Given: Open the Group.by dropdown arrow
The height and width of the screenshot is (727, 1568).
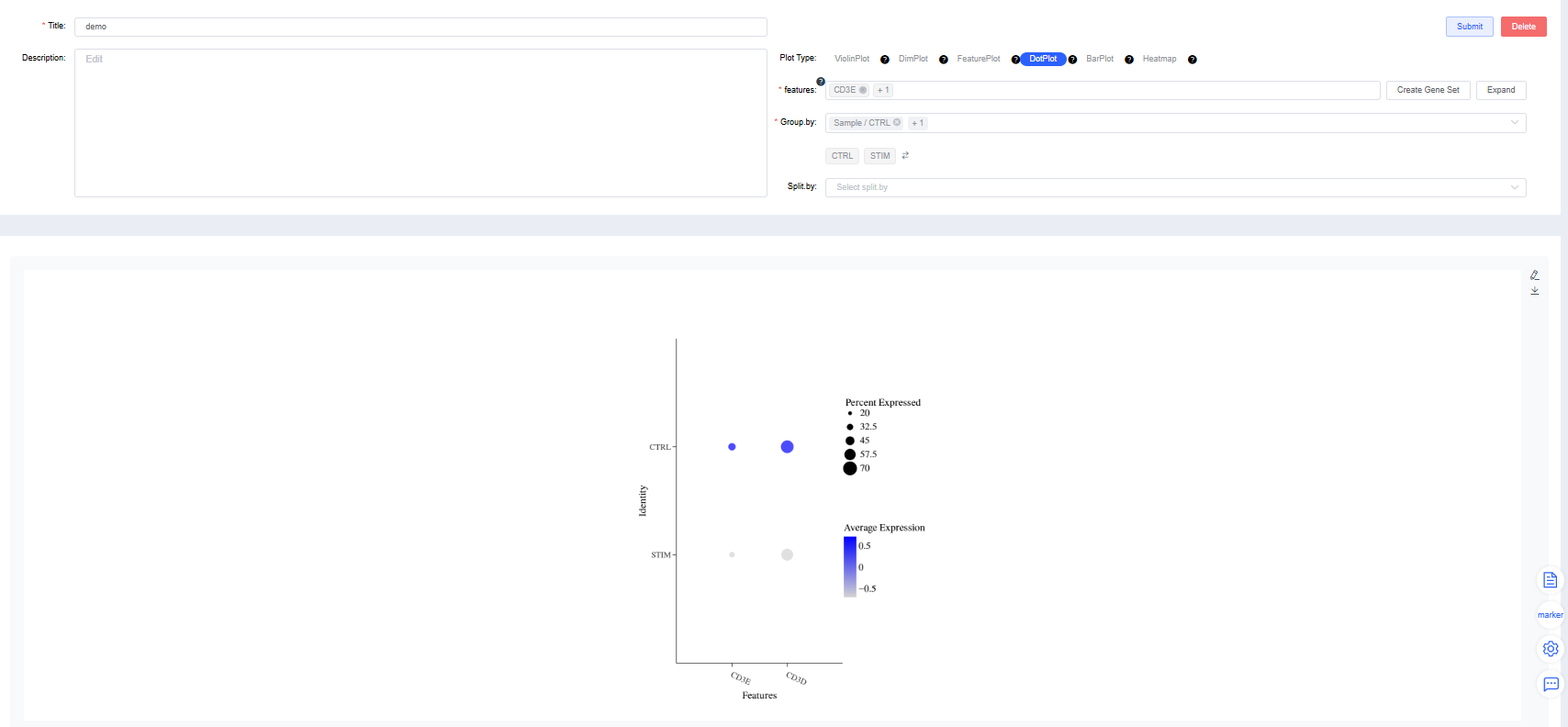Looking at the screenshot, I should (1514, 123).
